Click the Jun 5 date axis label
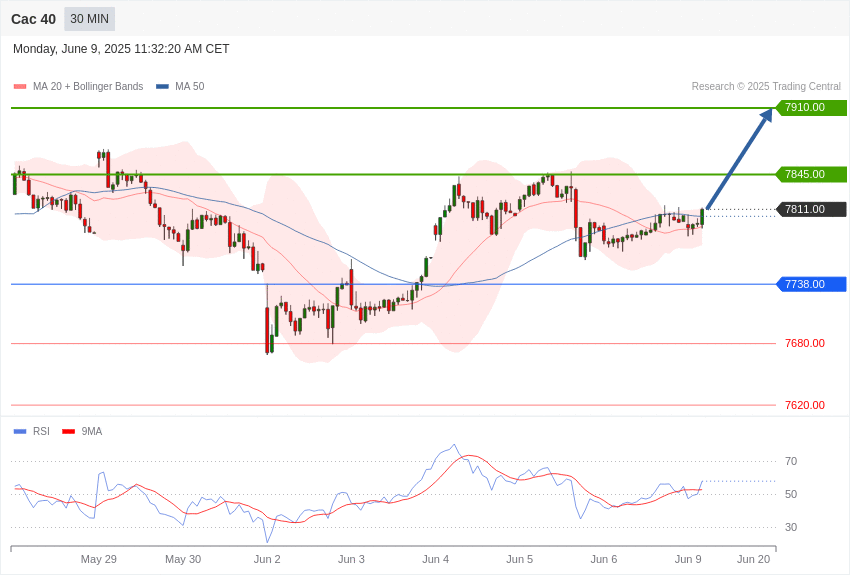Screen dimensions: 850x576 click(x=519, y=559)
